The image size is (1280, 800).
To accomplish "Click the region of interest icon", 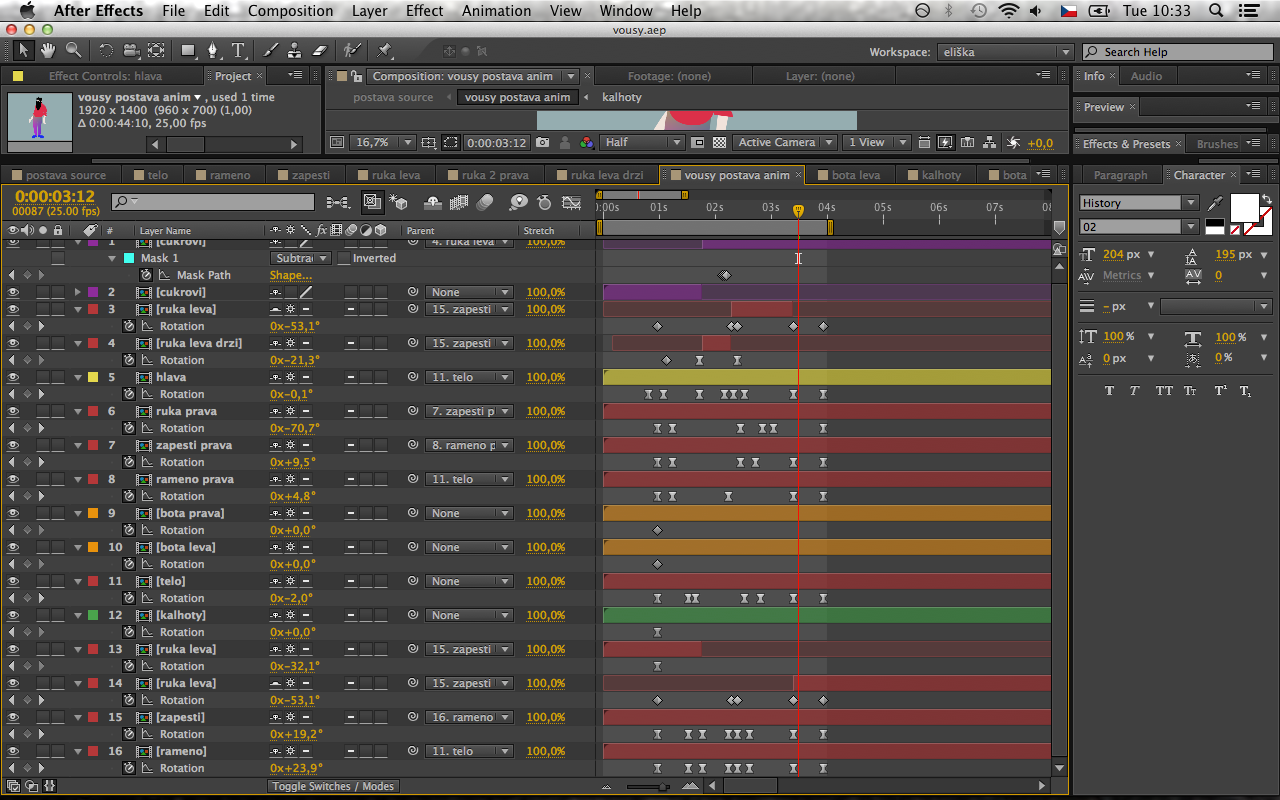I will pyautogui.click(x=697, y=143).
